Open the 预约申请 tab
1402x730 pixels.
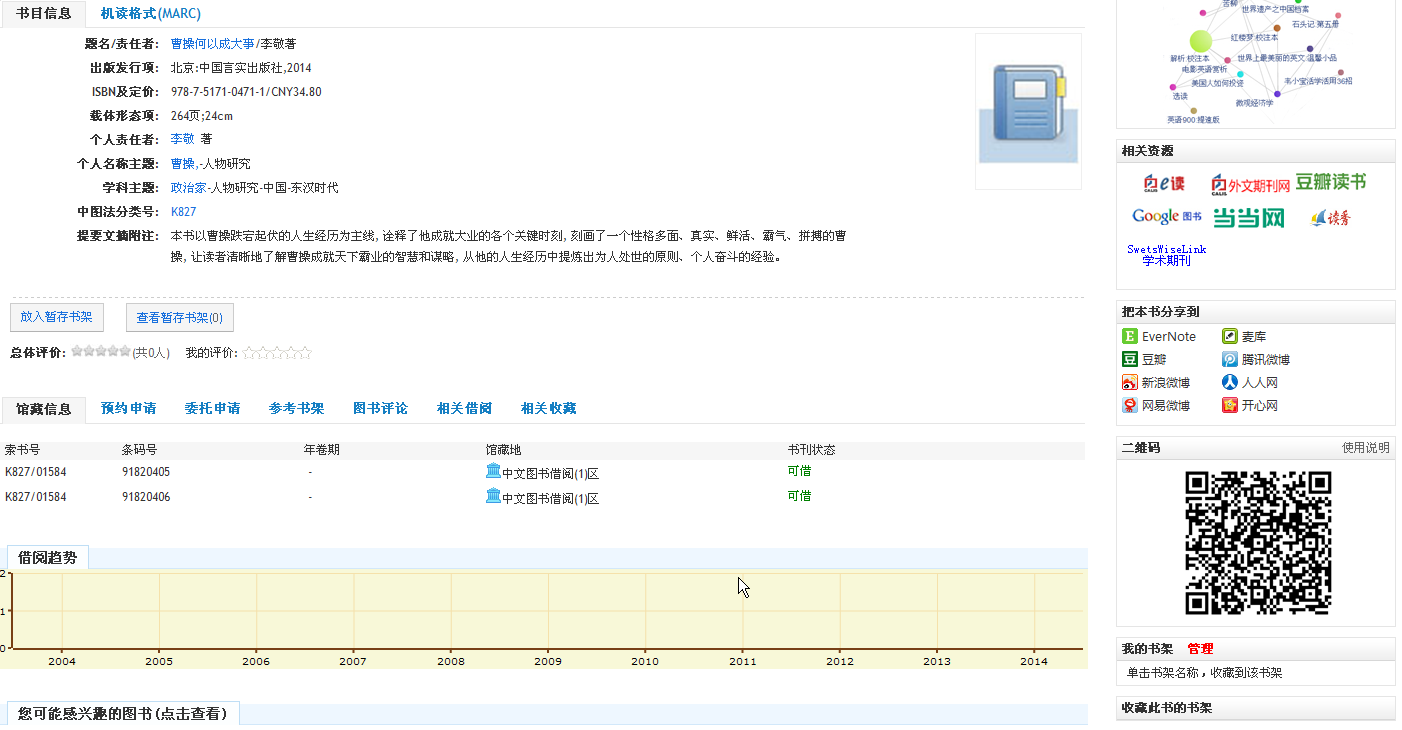tap(128, 408)
